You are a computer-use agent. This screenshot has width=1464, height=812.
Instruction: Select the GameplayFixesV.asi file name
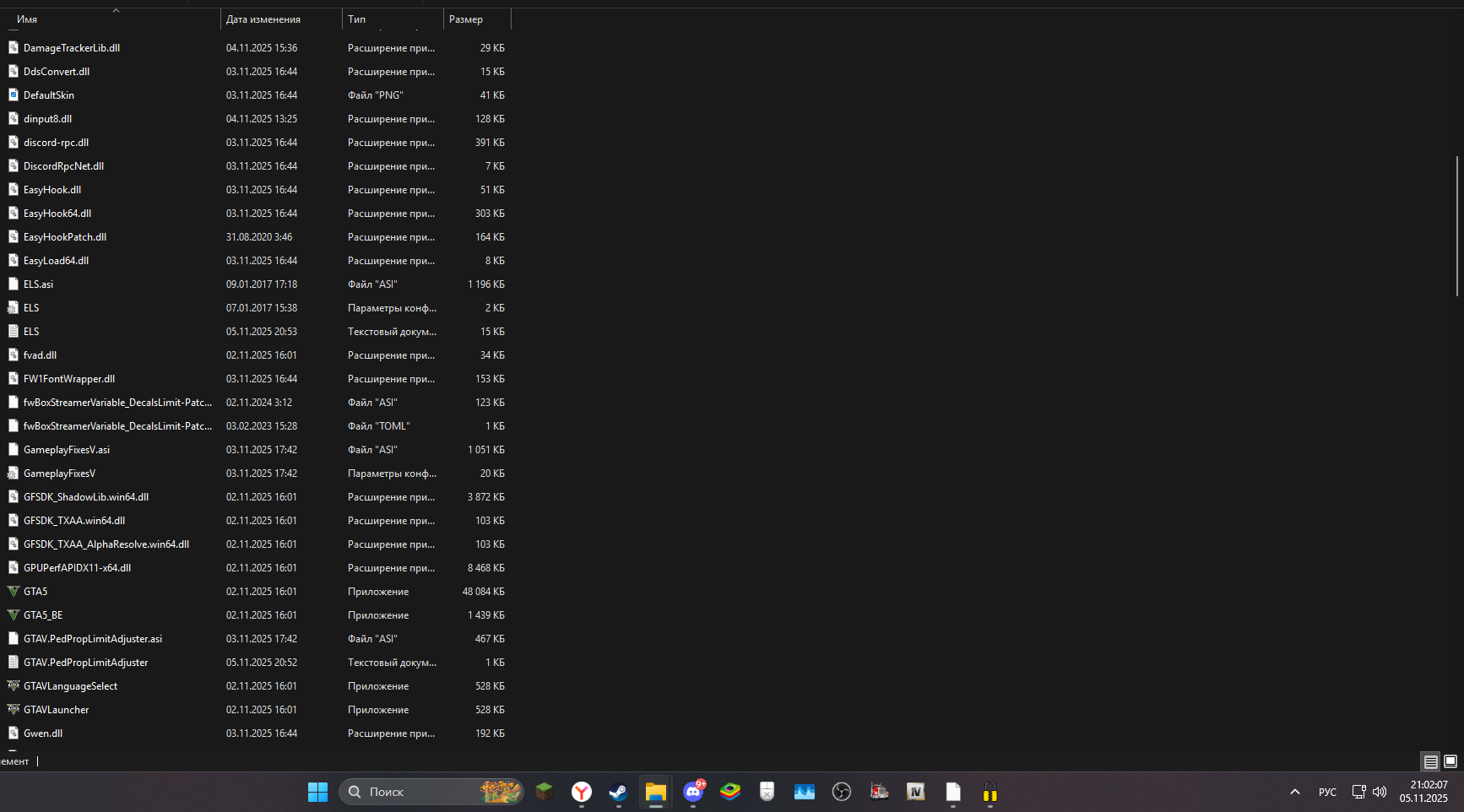67,450
